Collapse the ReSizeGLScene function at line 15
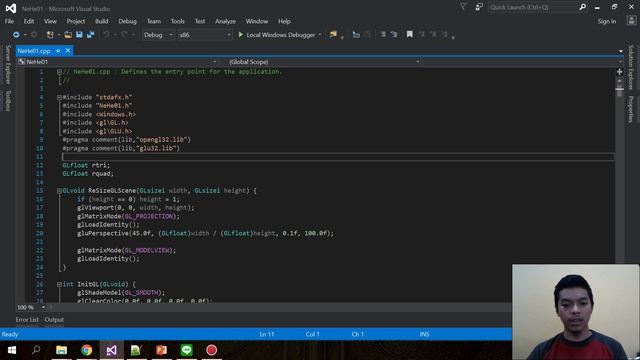Screen dimensions: 640x360 [59, 191]
